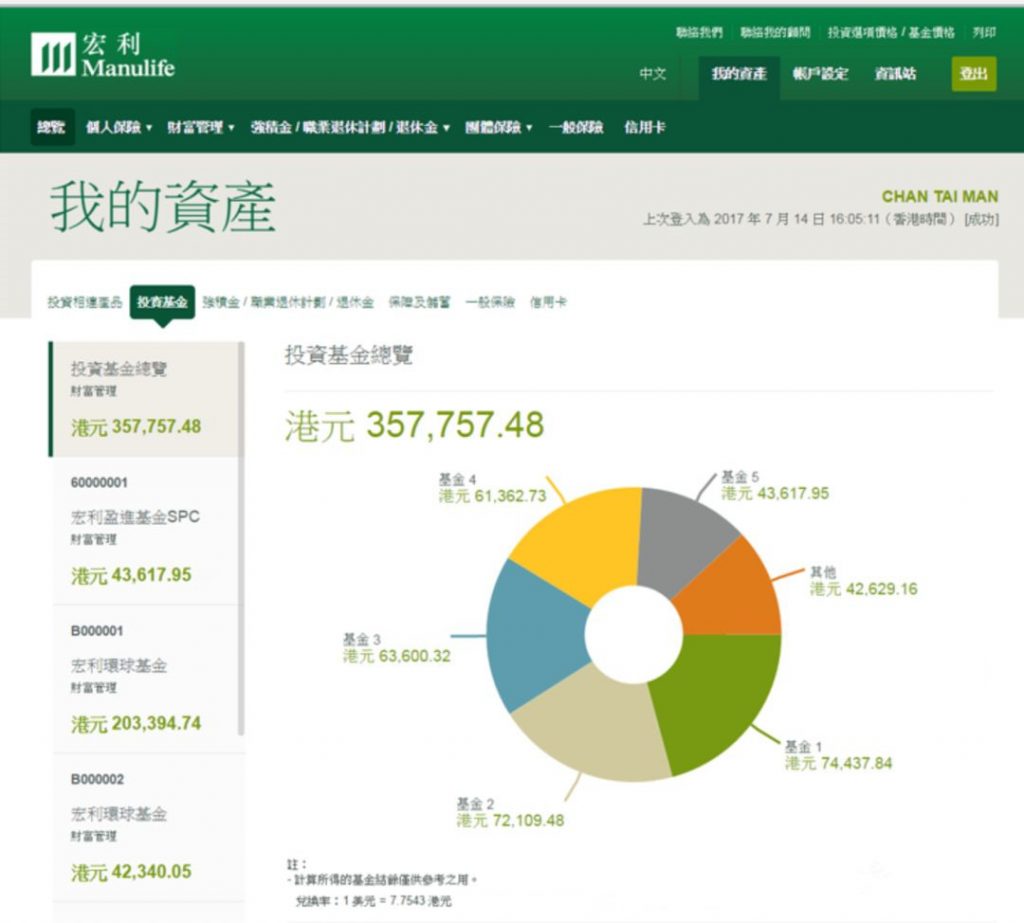Click the value 港元 42,629.16
Viewport: 1024px width, 923px height.
(864, 589)
